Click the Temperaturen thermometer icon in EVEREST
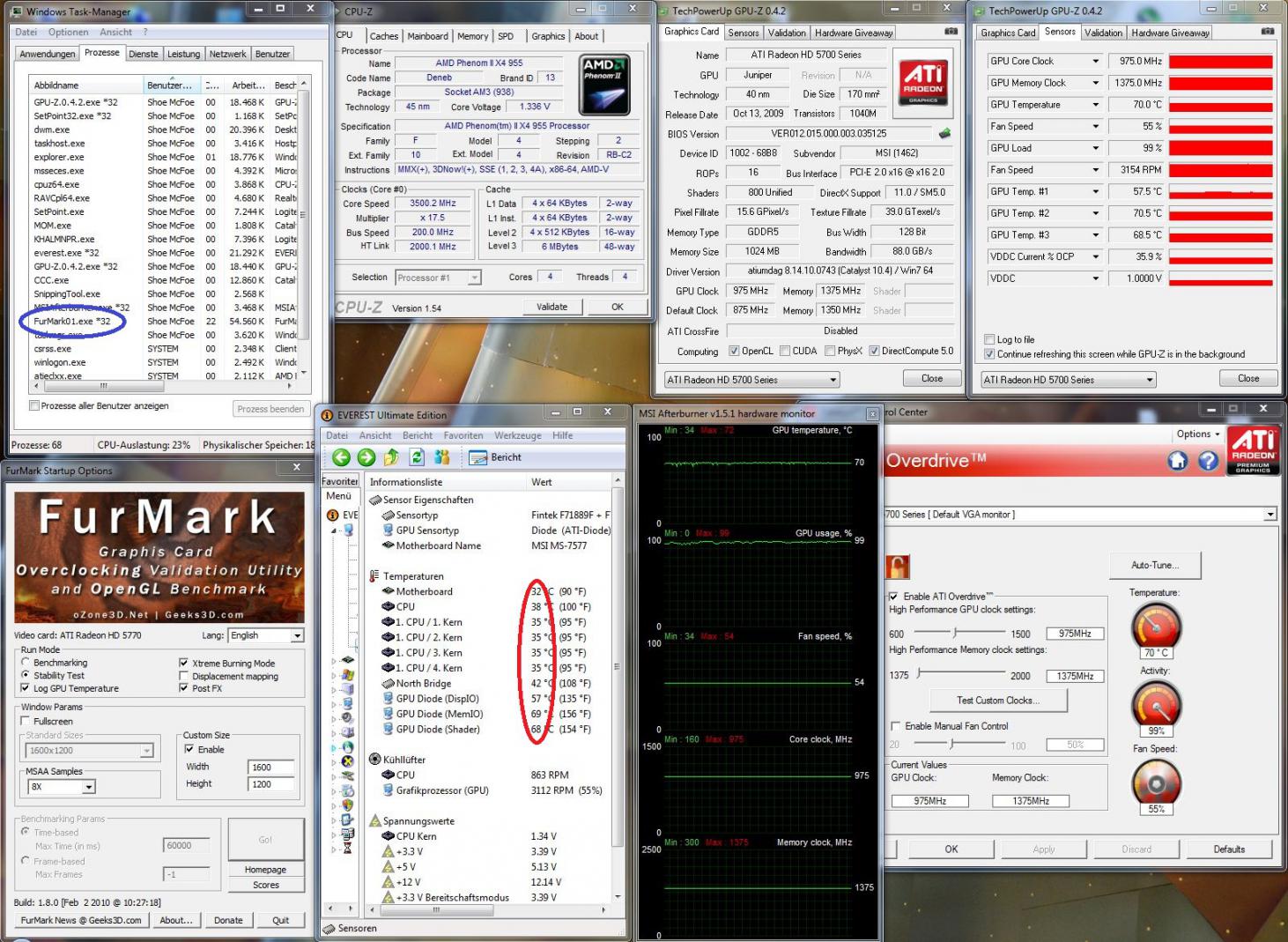 click(374, 576)
